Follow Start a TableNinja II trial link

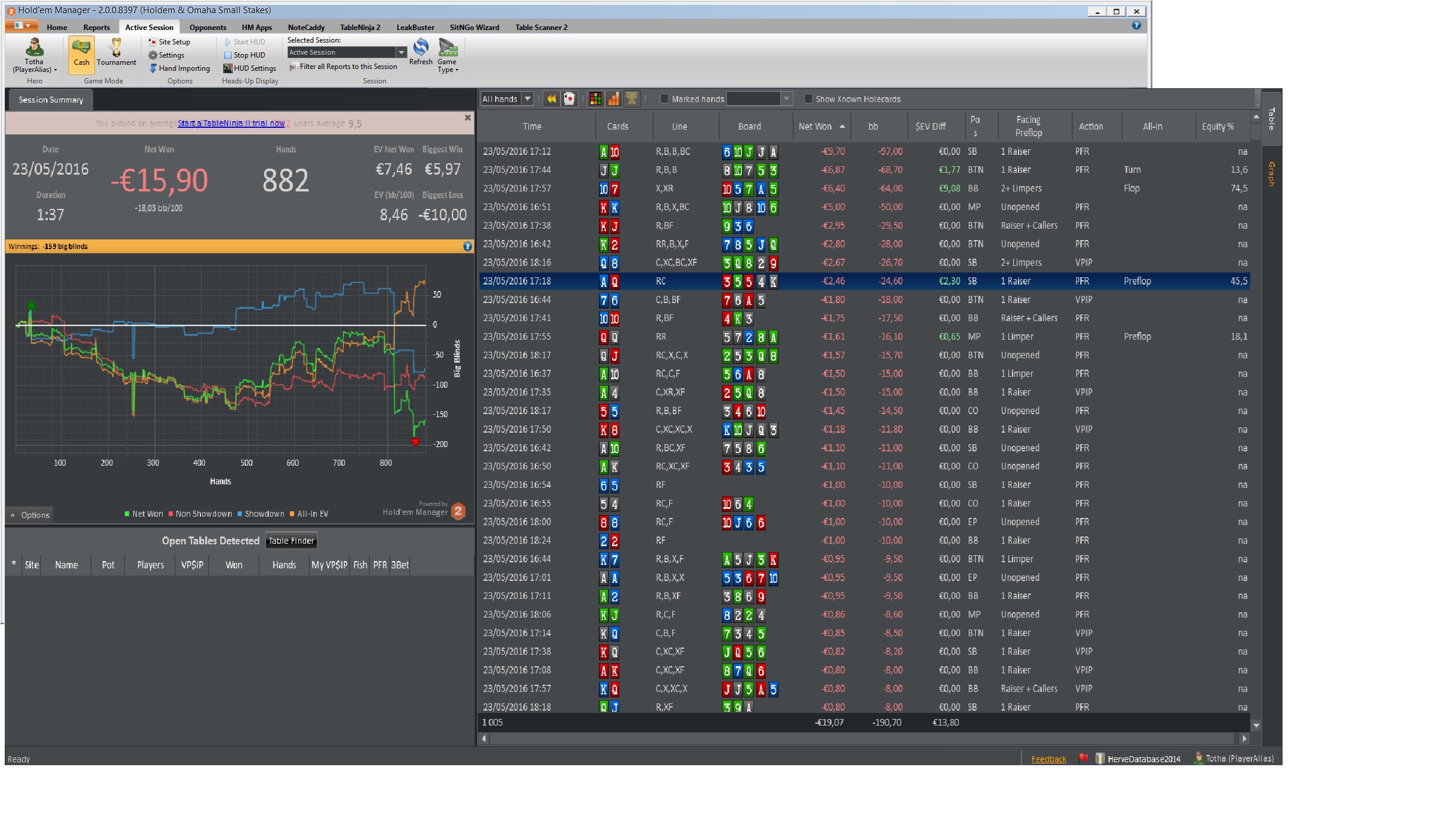coord(231,124)
